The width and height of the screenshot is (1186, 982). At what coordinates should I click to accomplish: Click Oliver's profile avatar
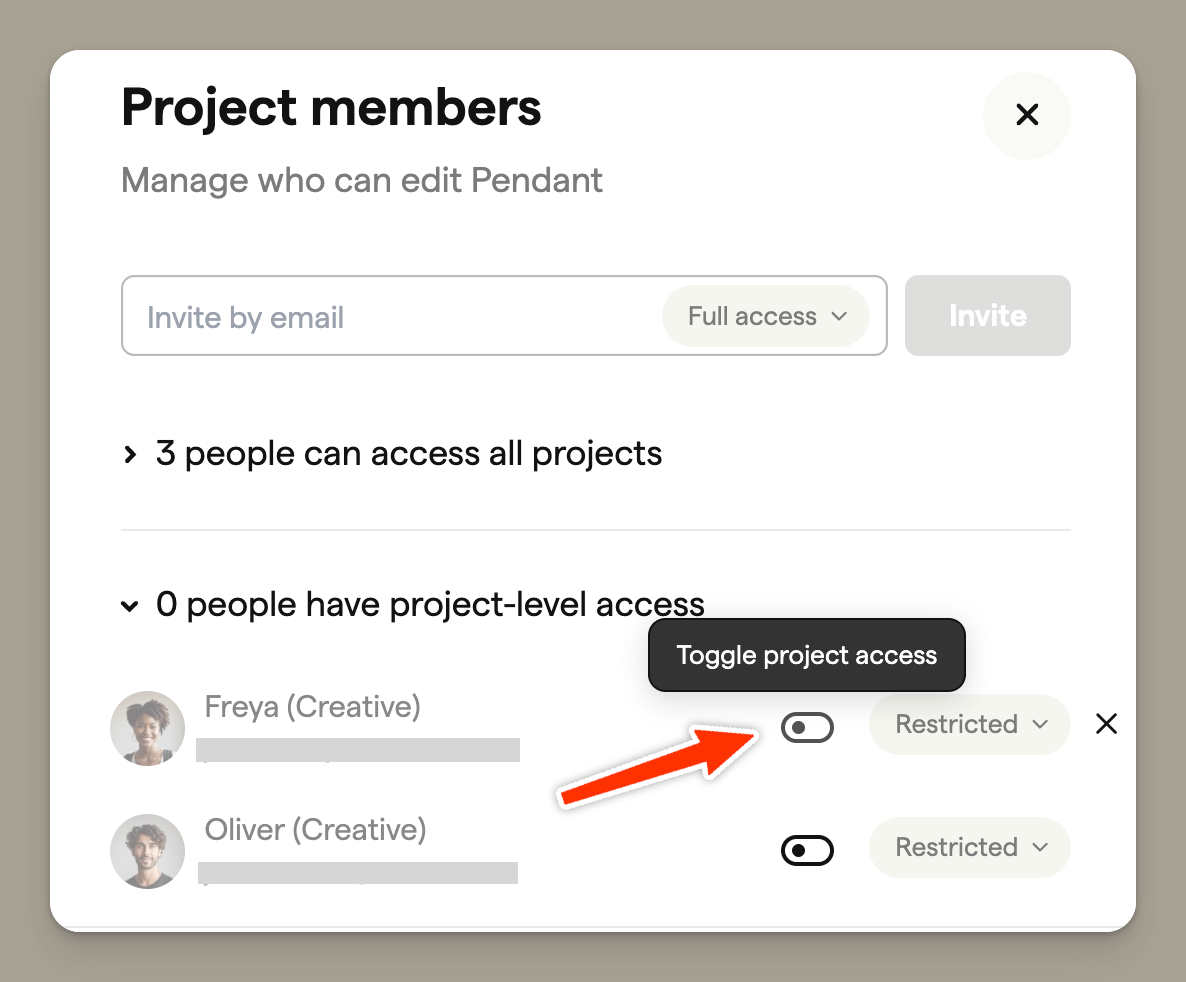pos(147,851)
